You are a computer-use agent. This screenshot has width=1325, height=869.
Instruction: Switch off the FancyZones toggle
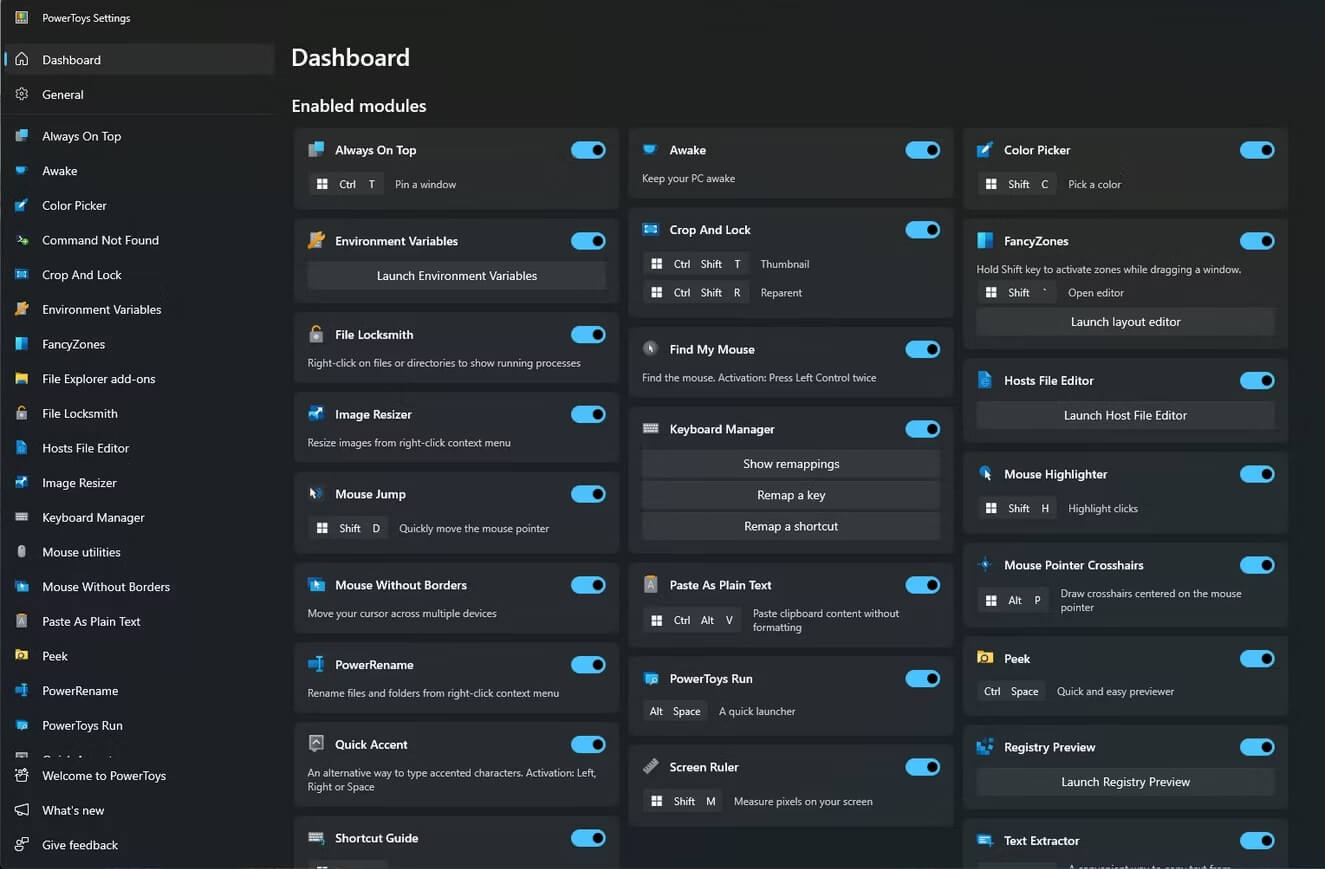pos(1257,241)
